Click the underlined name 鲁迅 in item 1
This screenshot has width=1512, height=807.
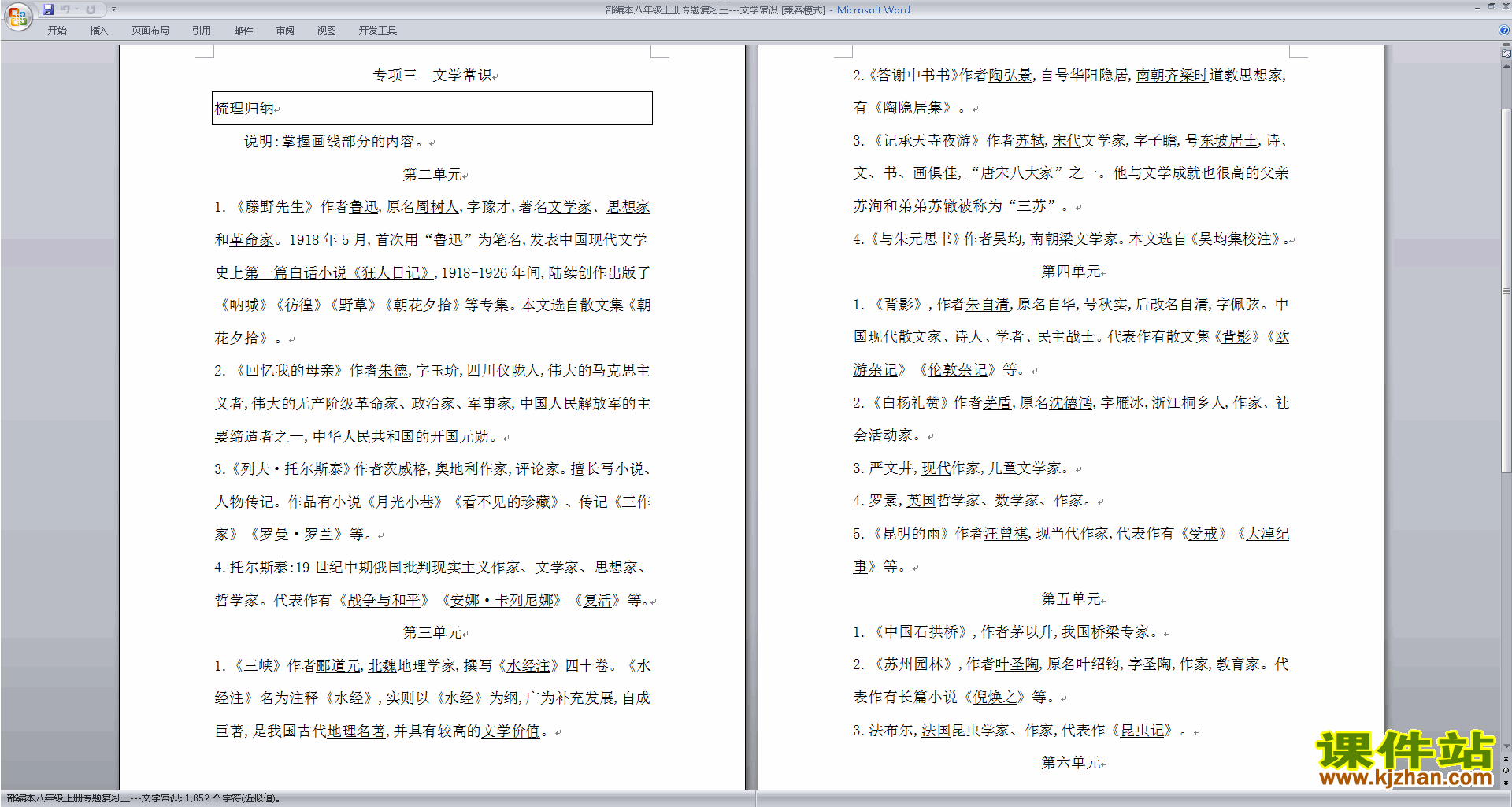pyautogui.click(x=364, y=206)
